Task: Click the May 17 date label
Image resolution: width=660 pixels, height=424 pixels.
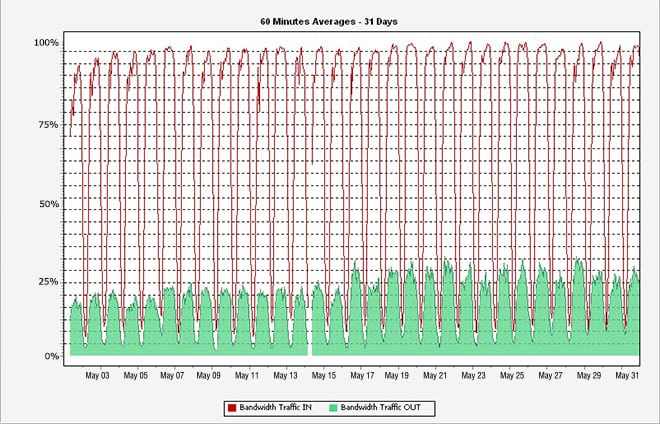Action: 362,375
